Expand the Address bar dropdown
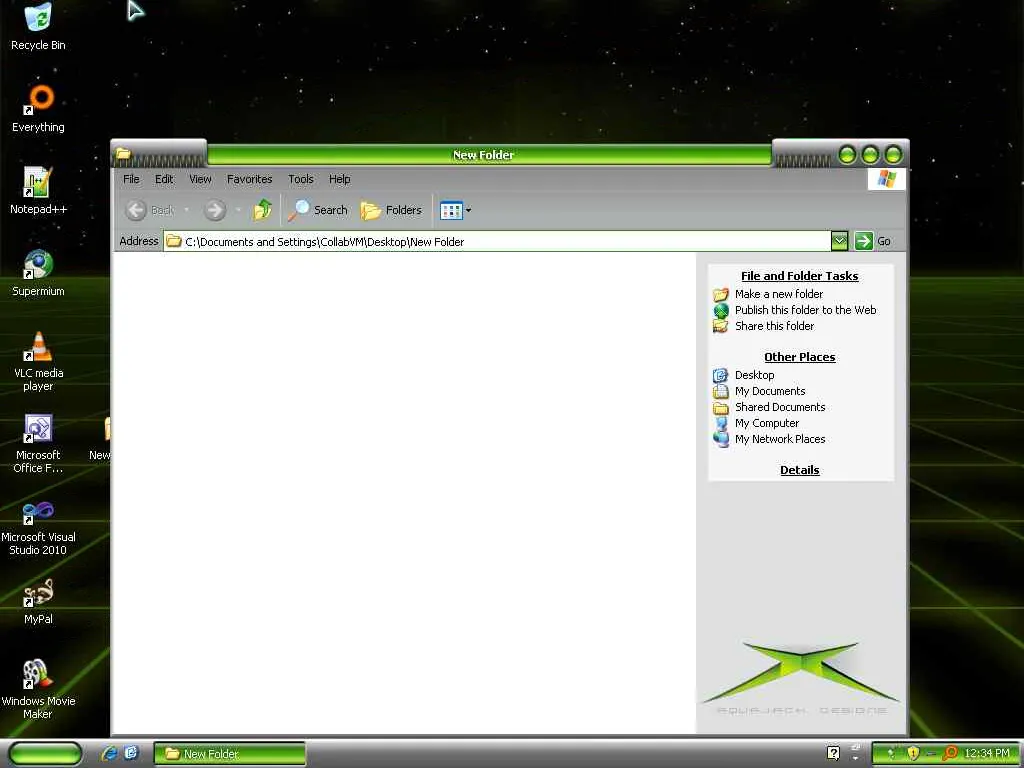This screenshot has height=768, width=1024. tap(840, 241)
